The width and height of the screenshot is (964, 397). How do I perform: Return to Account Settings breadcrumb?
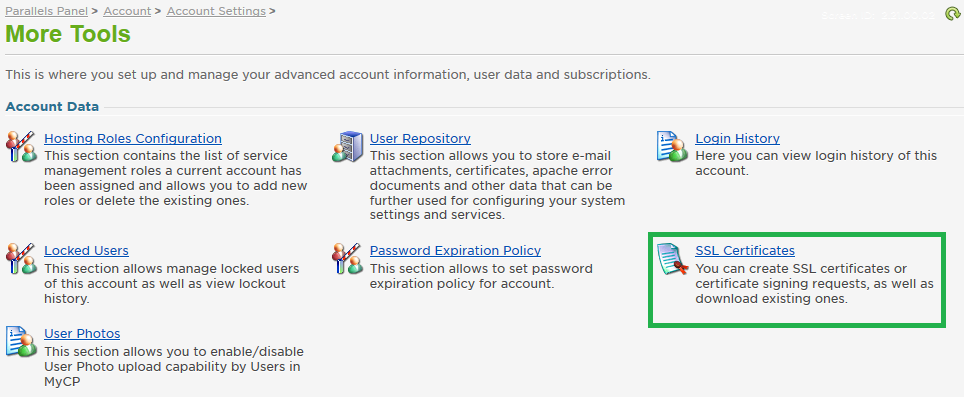point(216,11)
